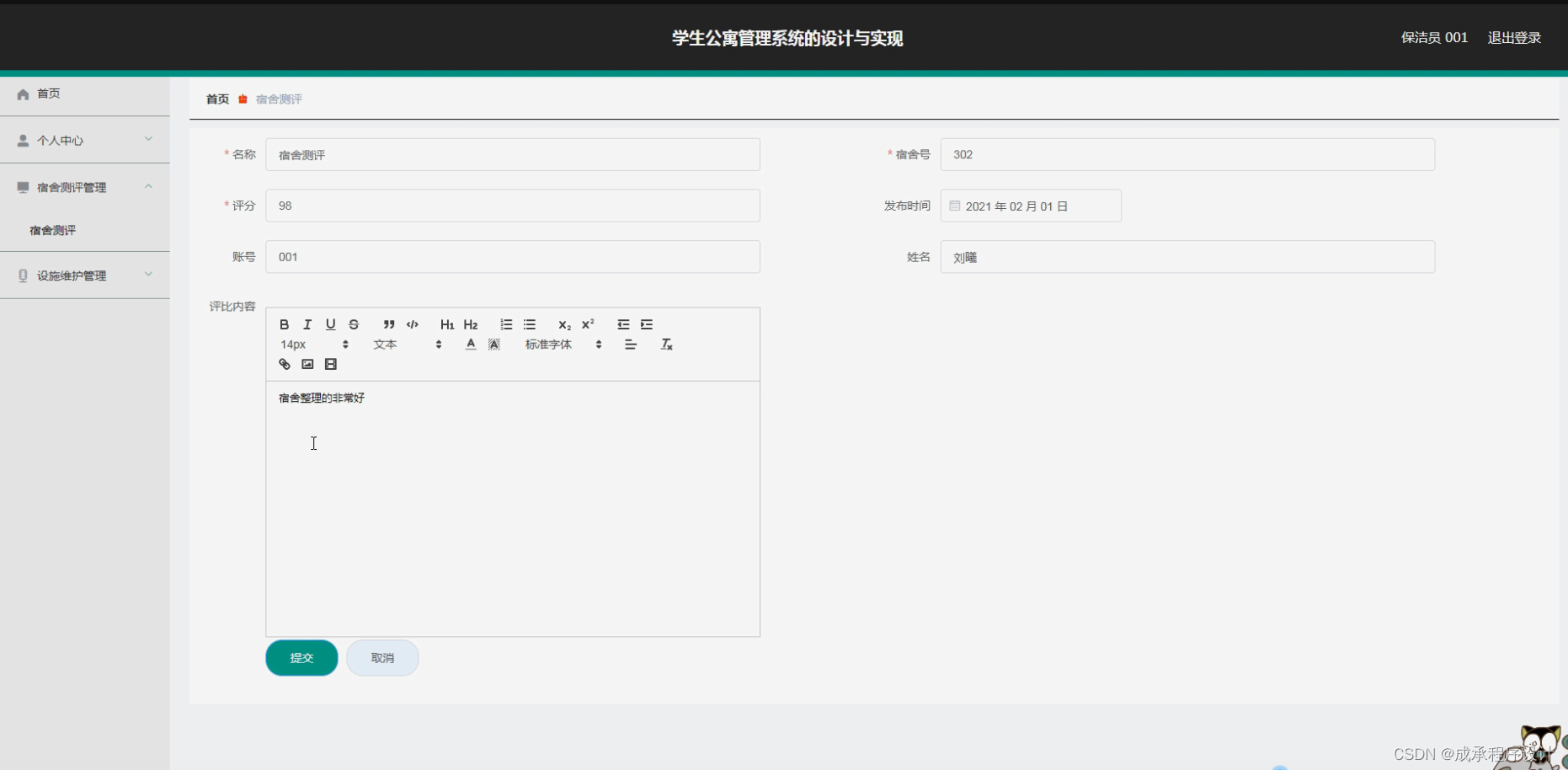Insert a blockquote in the editor
The width and height of the screenshot is (1568, 770).
click(388, 324)
